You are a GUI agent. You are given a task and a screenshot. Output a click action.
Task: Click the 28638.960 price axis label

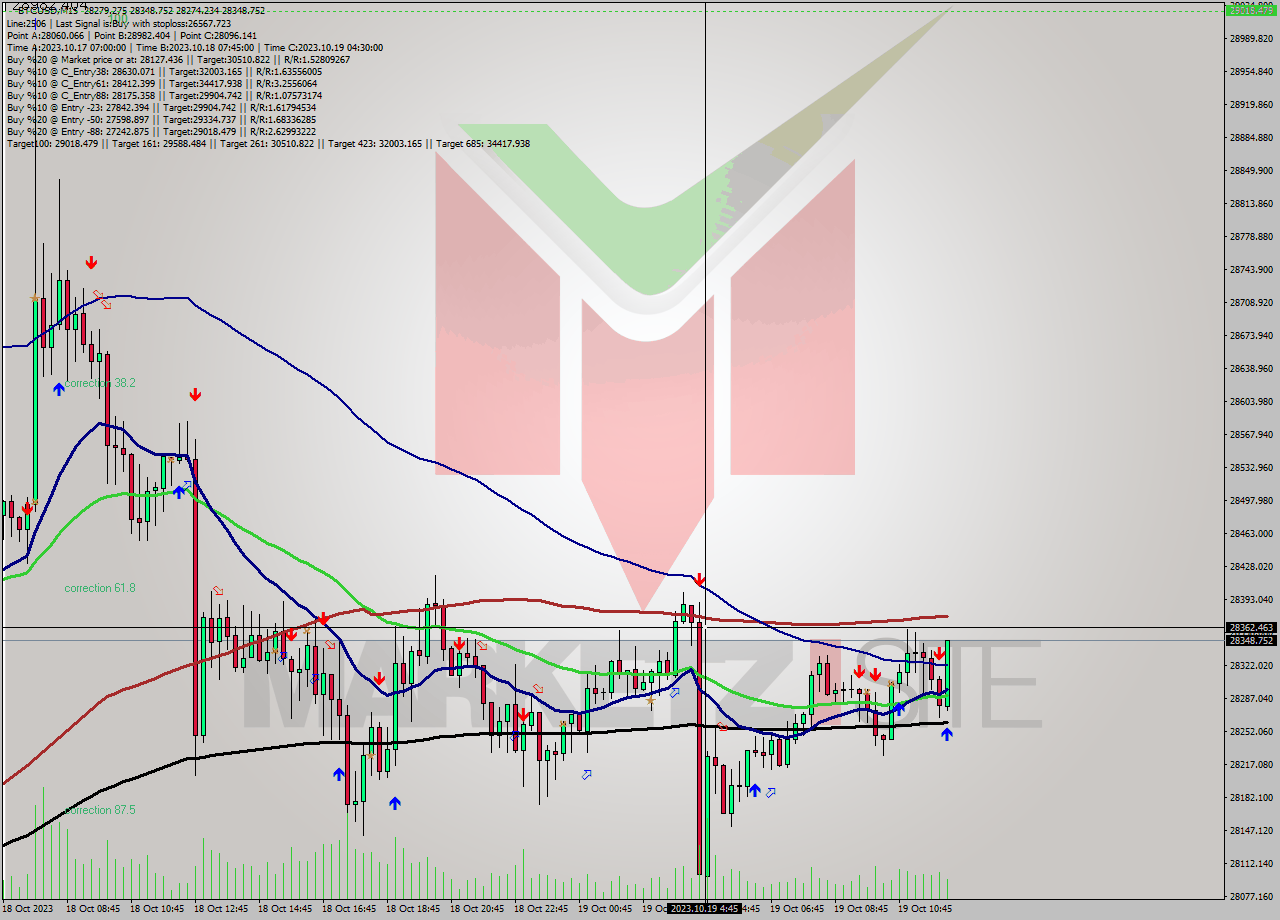point(1251,368)
